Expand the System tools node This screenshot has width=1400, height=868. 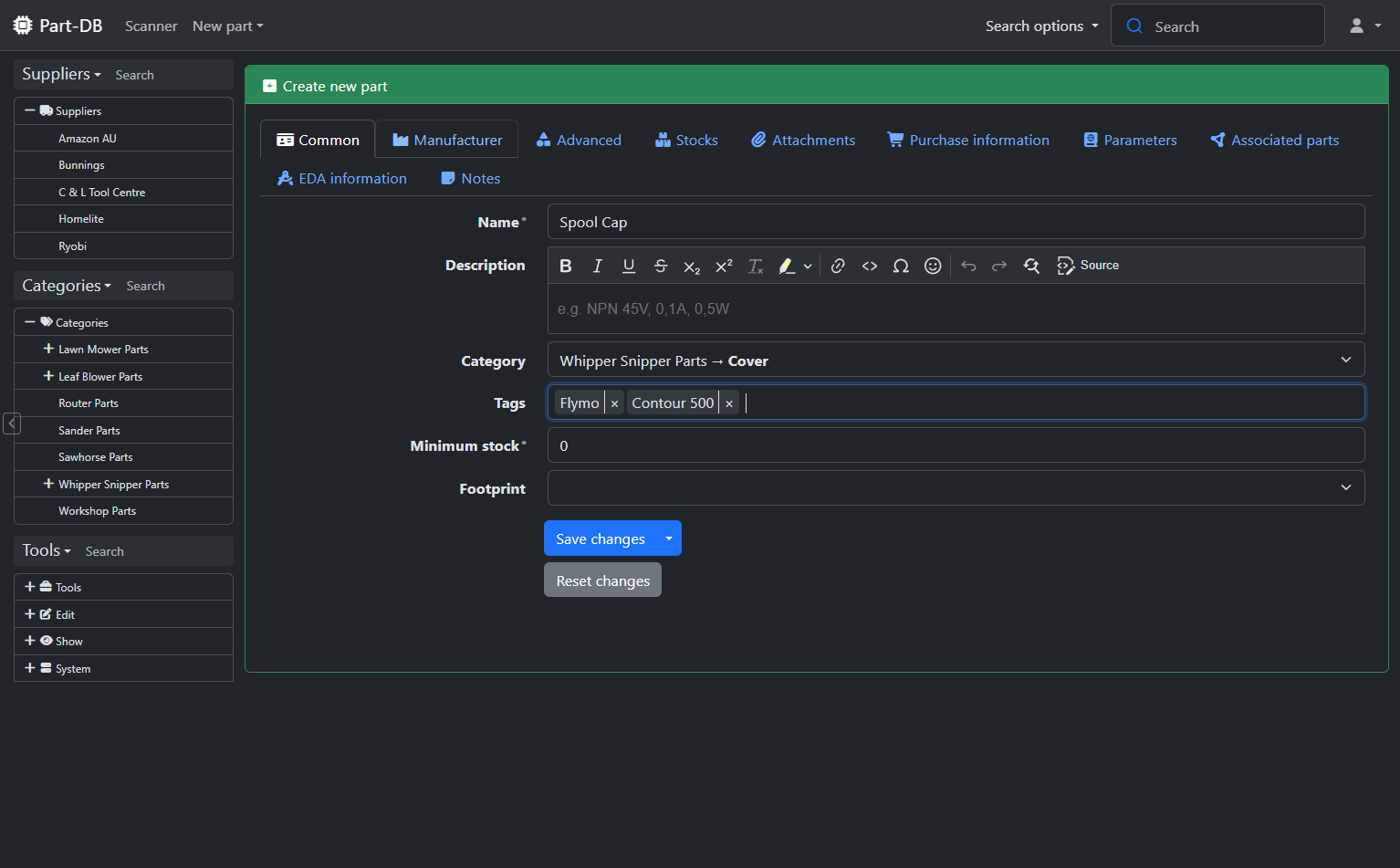[x=30, y=668]
